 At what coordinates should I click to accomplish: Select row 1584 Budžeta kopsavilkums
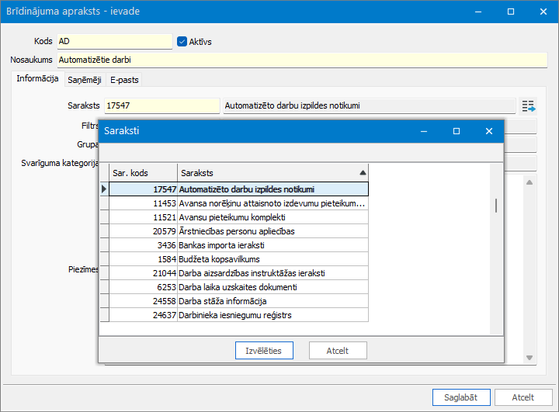coord(239,259)
